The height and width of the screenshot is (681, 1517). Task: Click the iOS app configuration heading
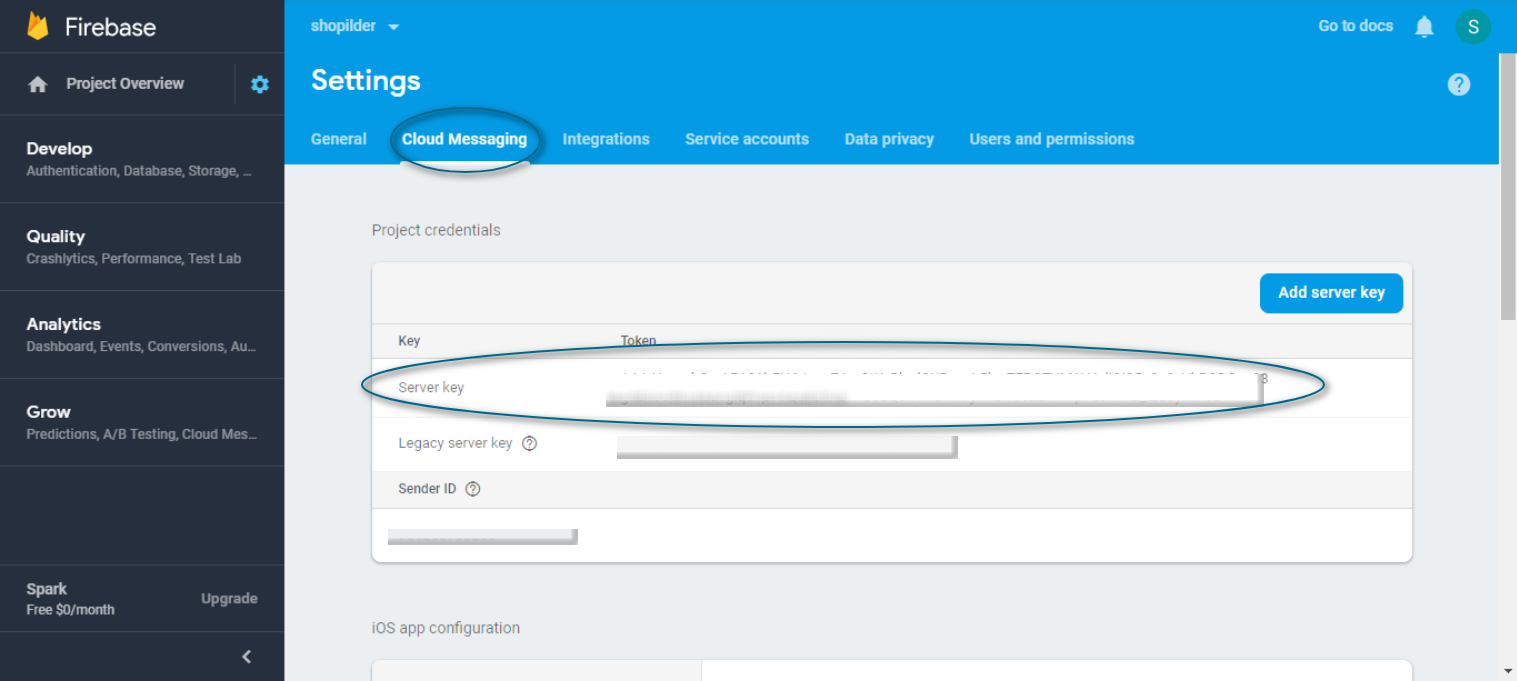[x=446, y=628]
